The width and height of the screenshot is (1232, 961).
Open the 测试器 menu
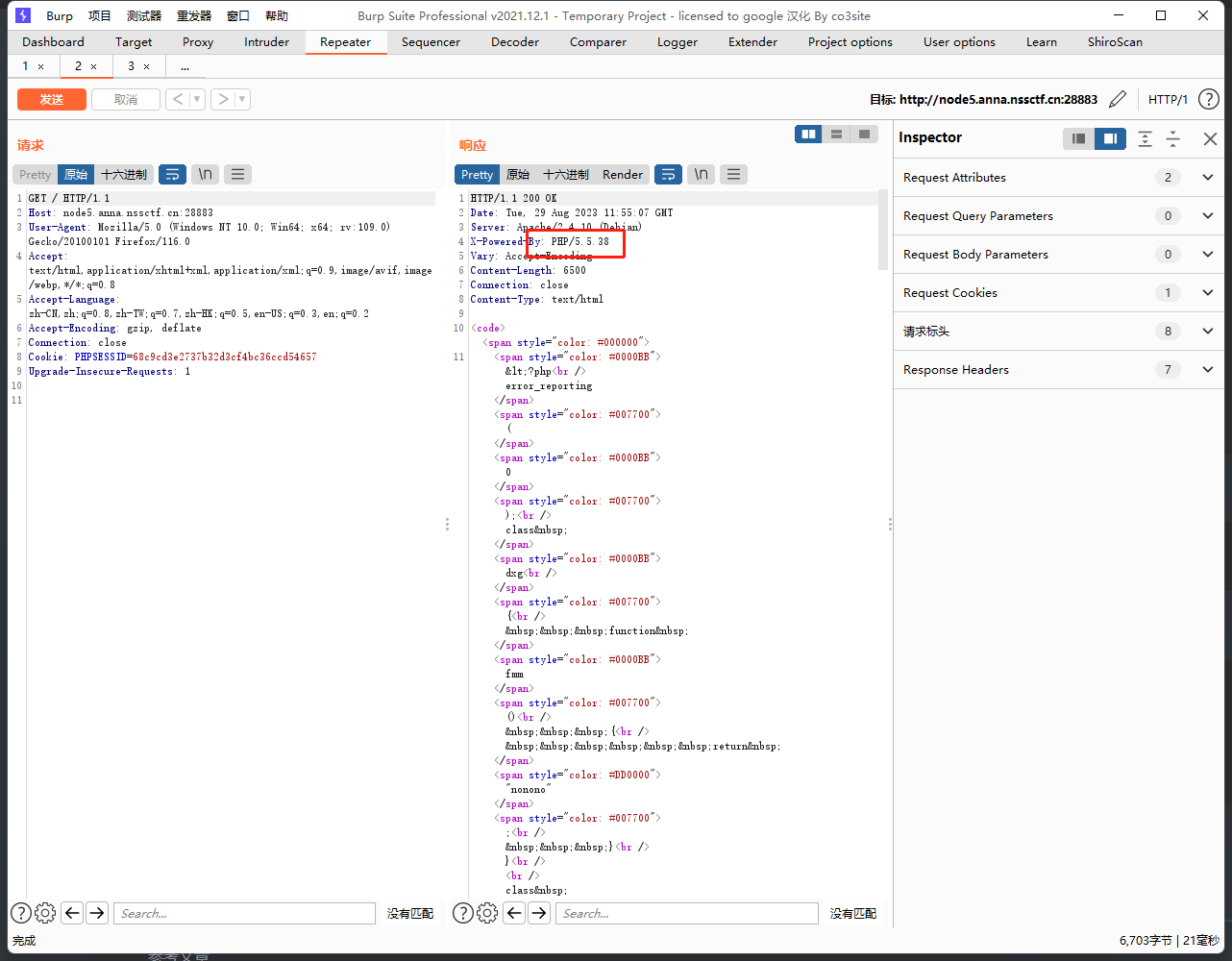click(x=144, y=15)
